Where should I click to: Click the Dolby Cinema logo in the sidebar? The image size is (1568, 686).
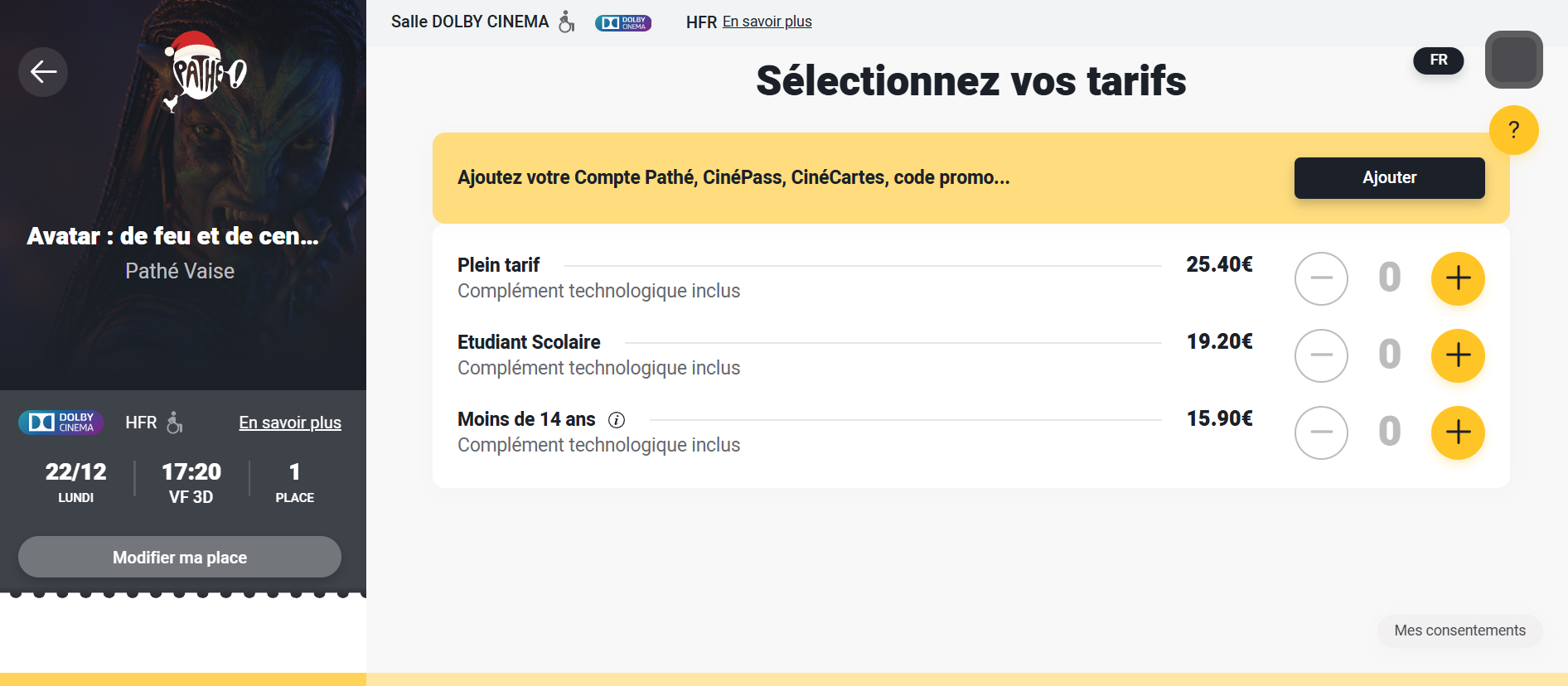click(61, 423)
